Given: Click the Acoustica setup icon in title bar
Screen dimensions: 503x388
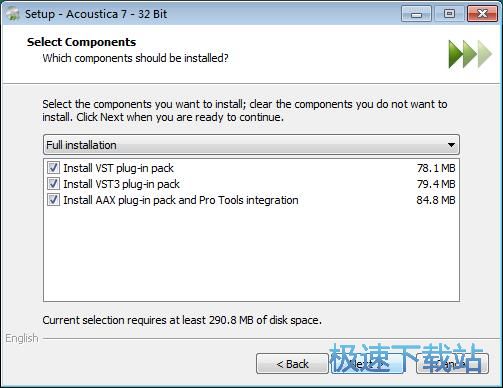Looking at the screenshot, I should pos(13,14).
